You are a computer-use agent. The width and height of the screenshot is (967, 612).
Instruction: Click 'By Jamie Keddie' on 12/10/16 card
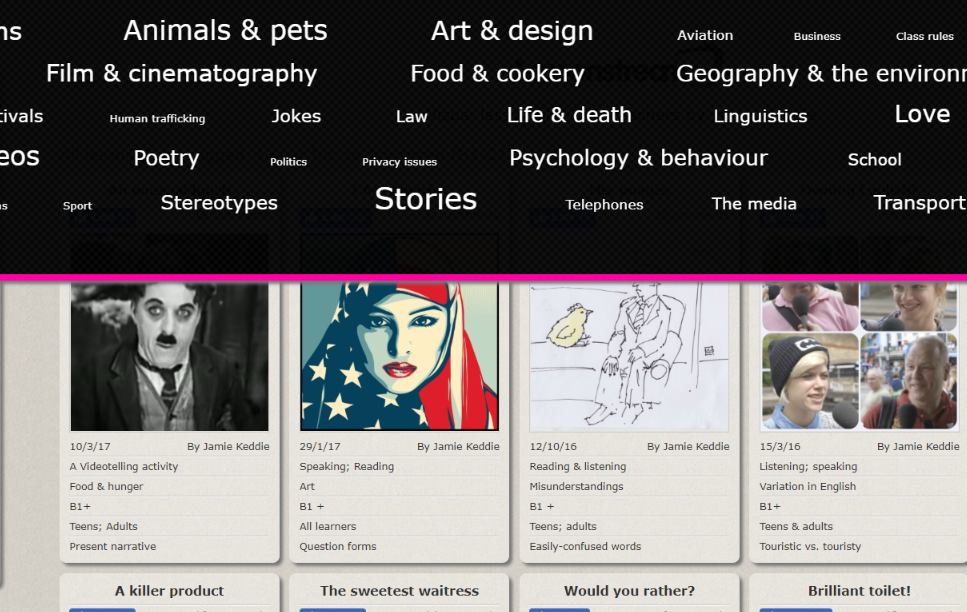click(688, 447)
